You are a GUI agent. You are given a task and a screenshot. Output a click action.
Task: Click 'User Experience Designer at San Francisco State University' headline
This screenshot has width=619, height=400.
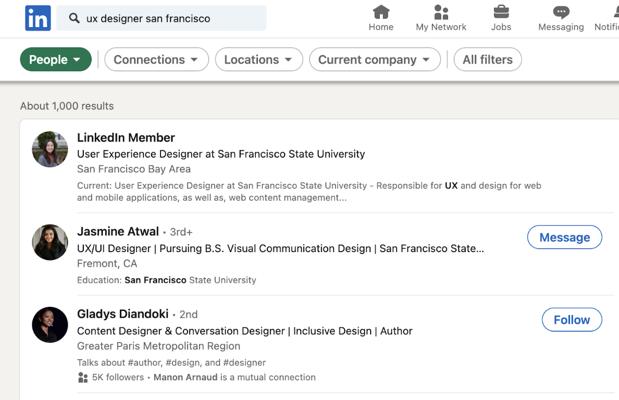[221, 154]
